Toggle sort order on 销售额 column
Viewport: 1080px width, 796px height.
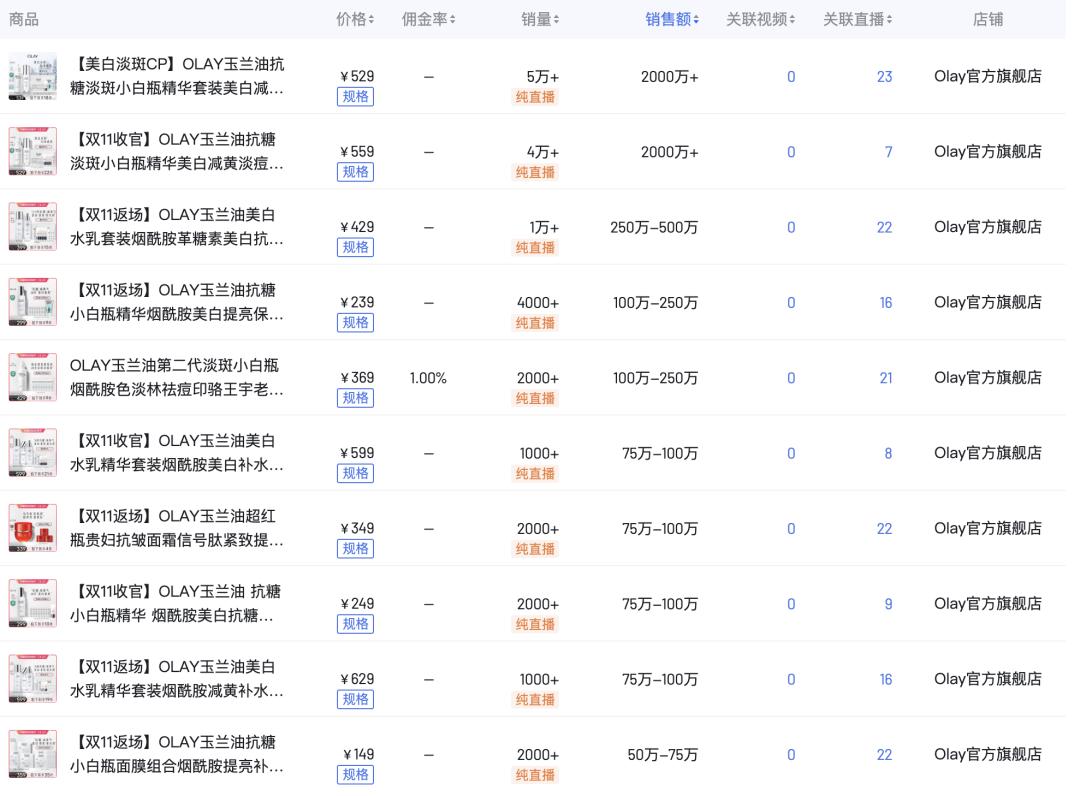point(672,18)
